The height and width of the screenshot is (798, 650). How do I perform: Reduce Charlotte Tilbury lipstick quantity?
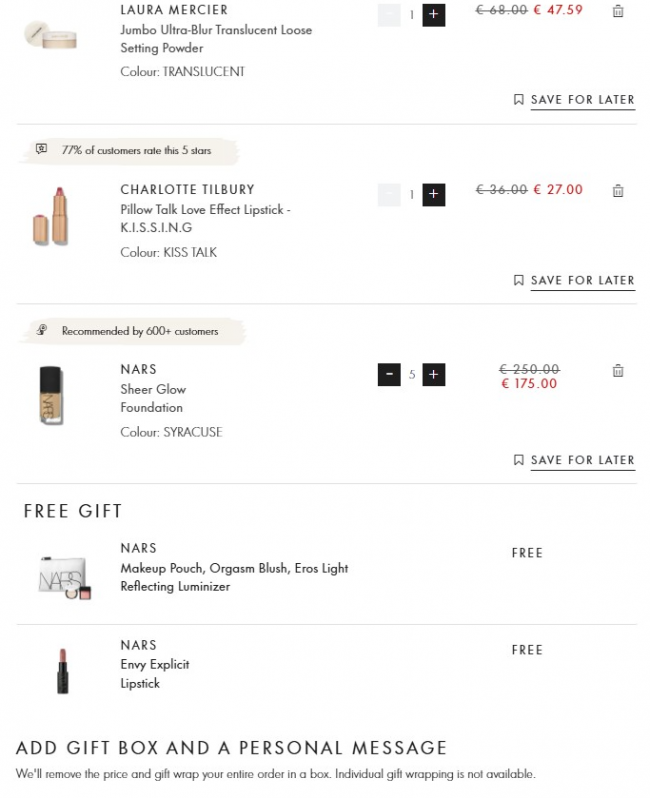(389, 194)
